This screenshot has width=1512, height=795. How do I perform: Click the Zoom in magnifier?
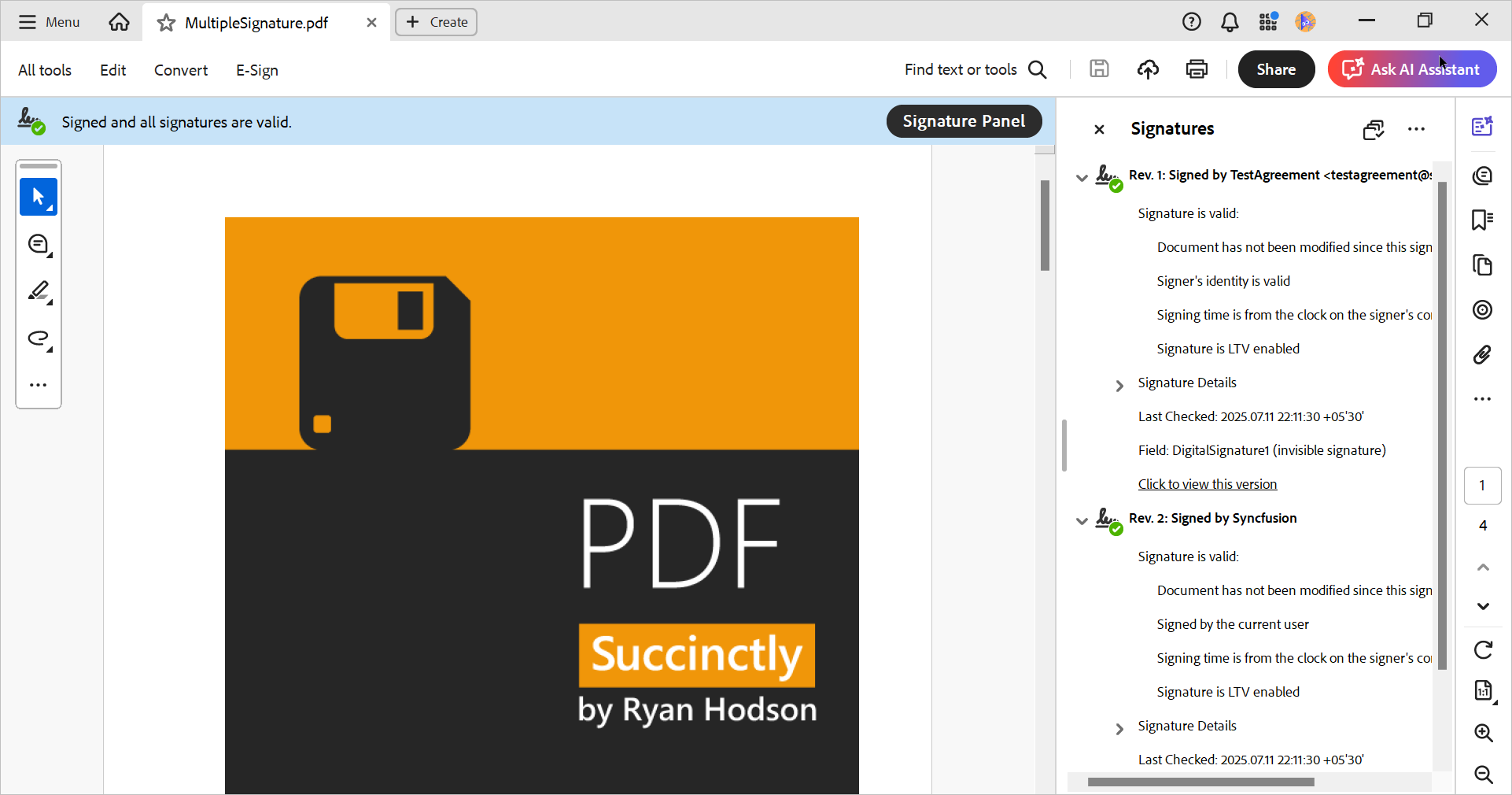1483,733
